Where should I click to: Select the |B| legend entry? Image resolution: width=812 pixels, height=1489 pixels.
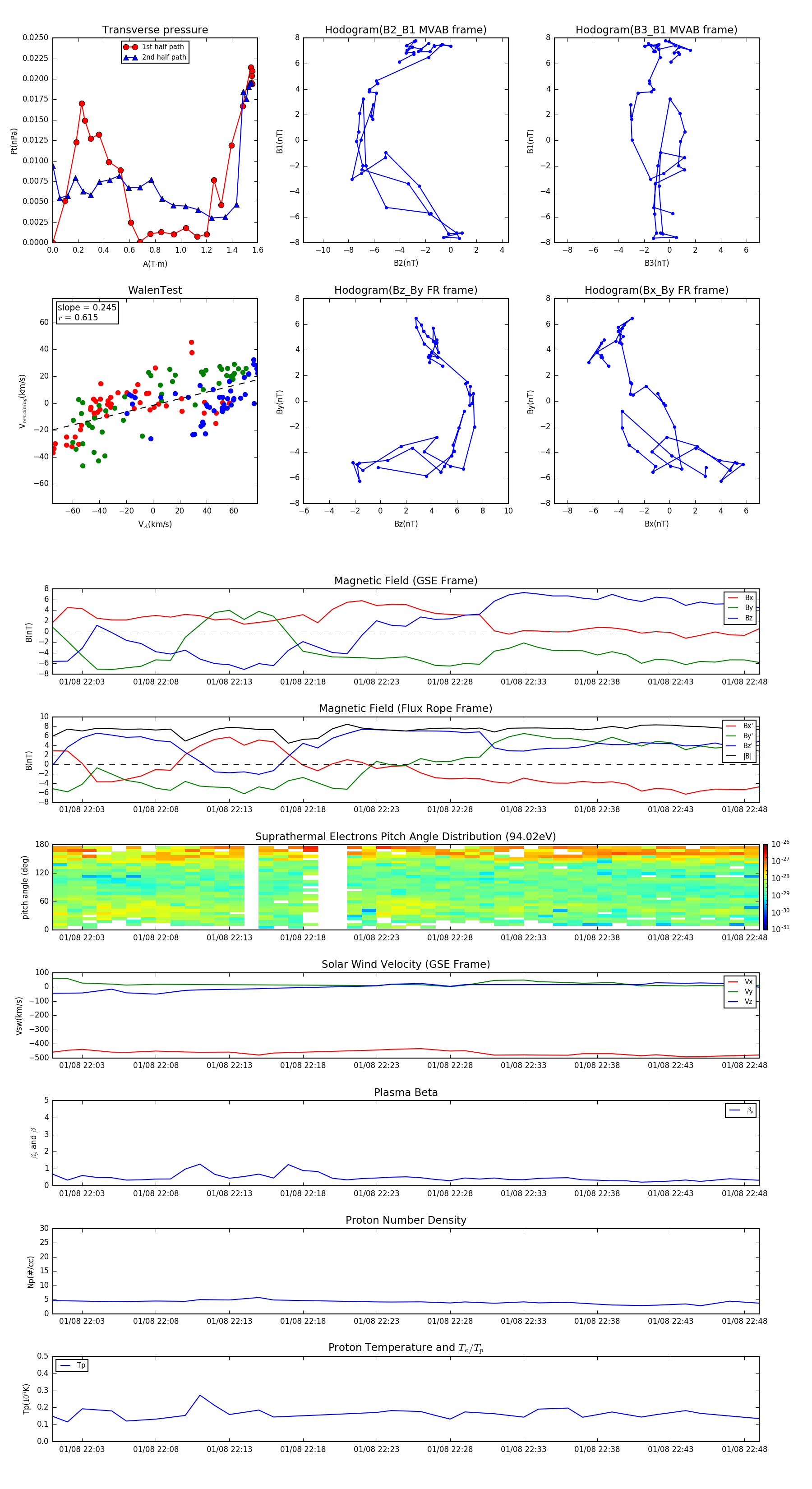point(740,756)
